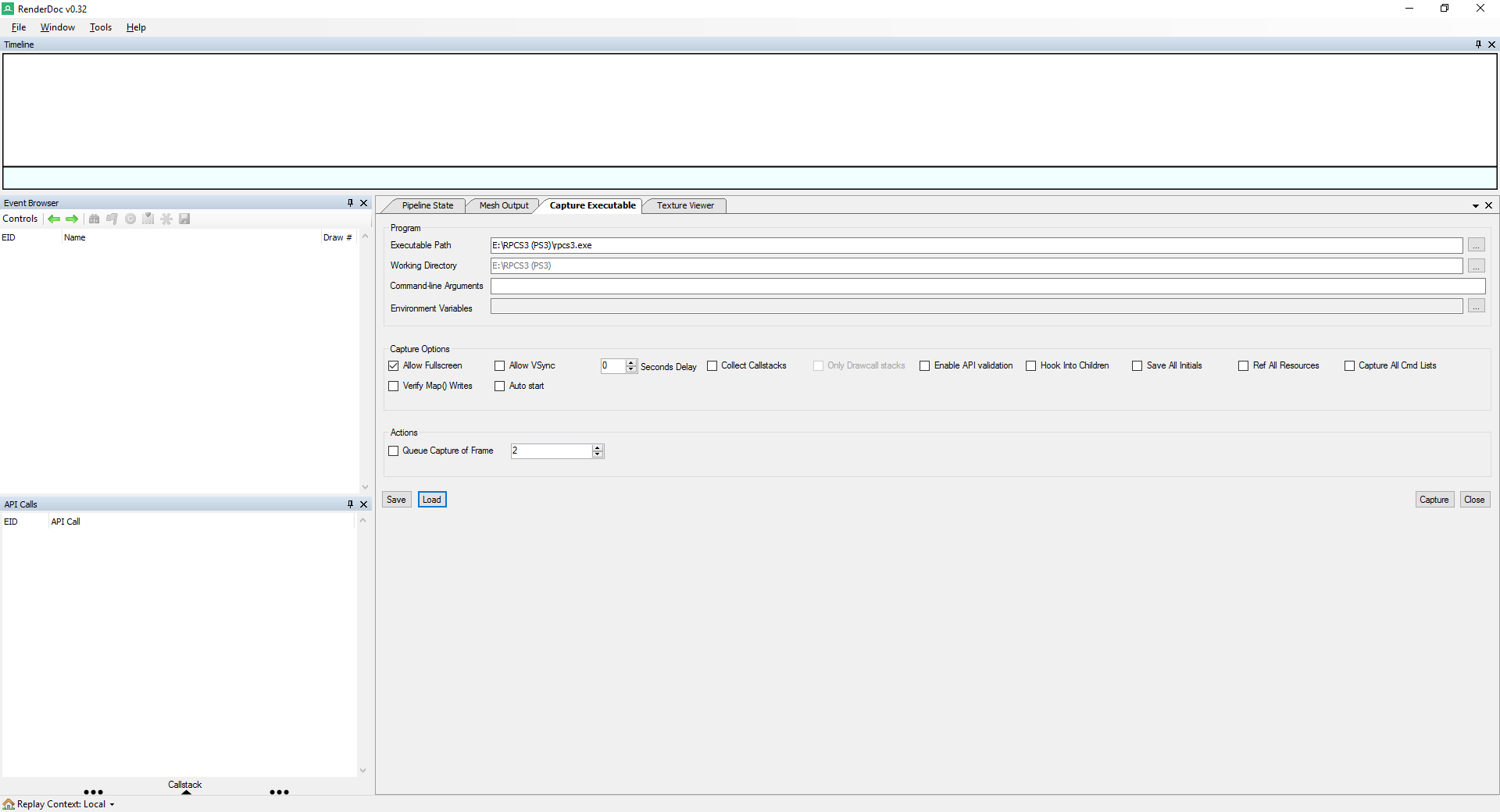1500x812 pixels.
Task: Click the green previous drawcall arrow
Action: point(54,219)
